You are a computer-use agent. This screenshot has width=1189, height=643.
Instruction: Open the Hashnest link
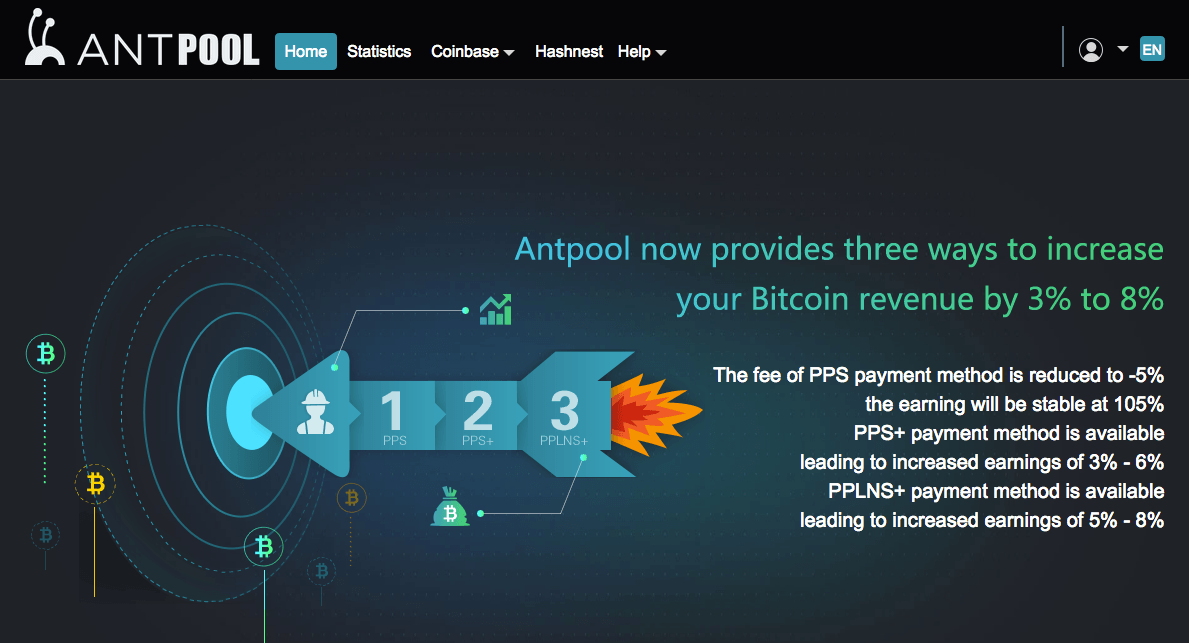(x=569, y=52)
